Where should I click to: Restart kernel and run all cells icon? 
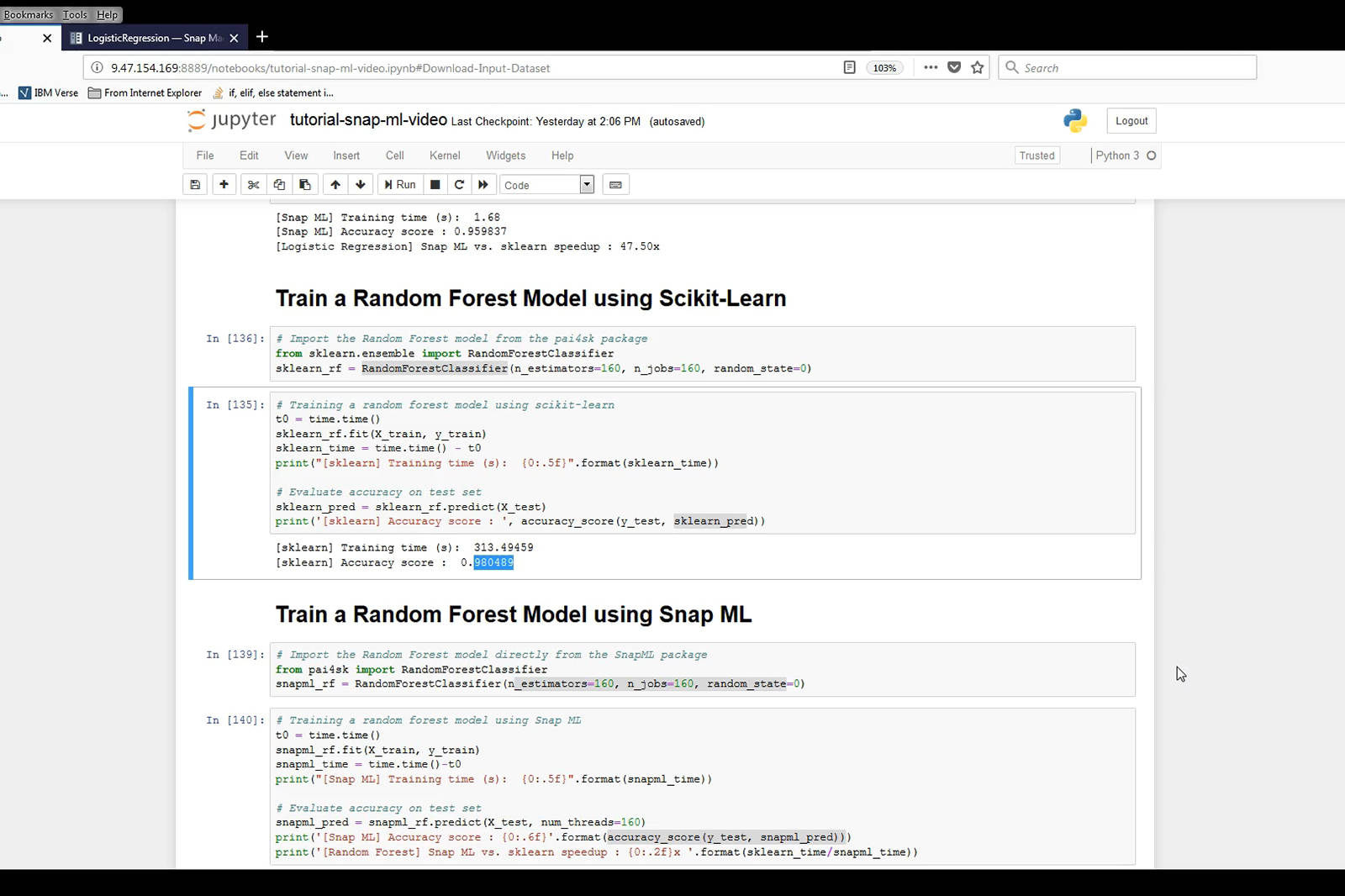tap(483, 185)
